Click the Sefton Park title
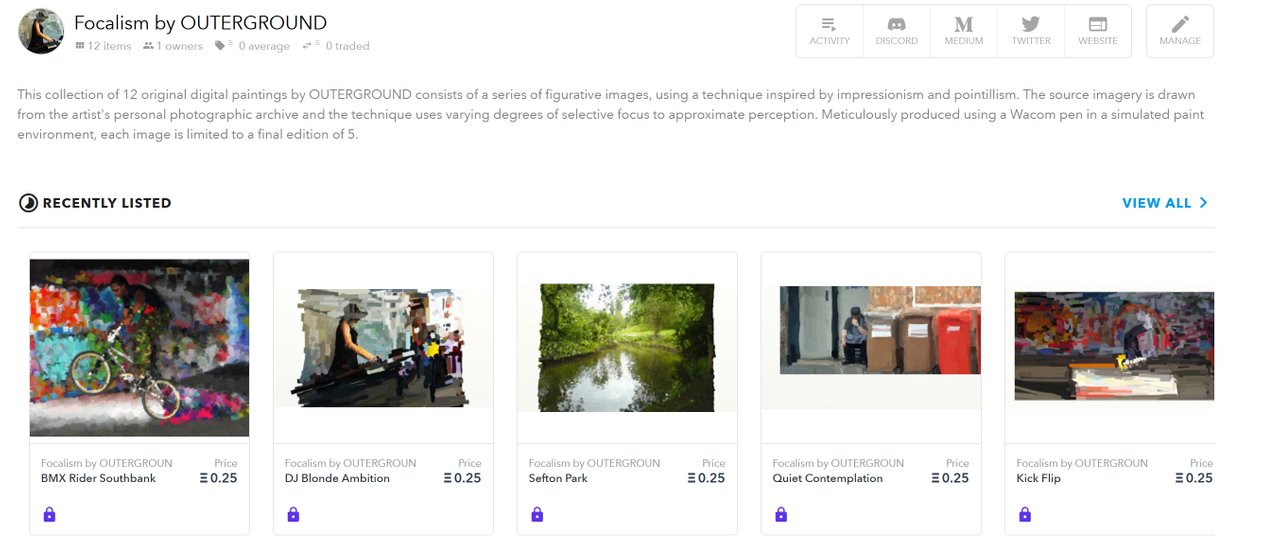 [558, 479]
